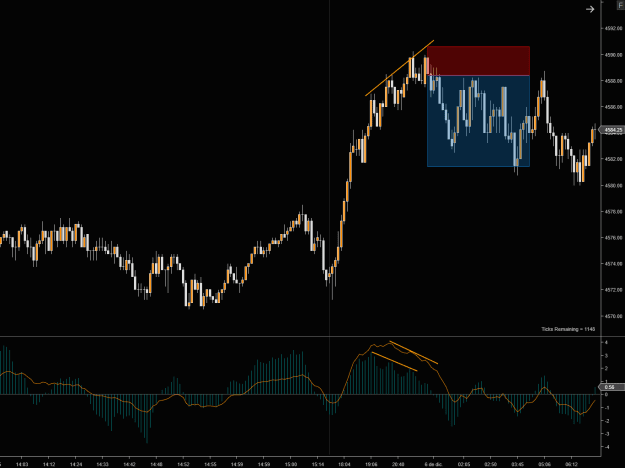The height and width of the screenshot is (468, 625).
Task: Click the 20:48 time axis label
Action: click(398, 464)
